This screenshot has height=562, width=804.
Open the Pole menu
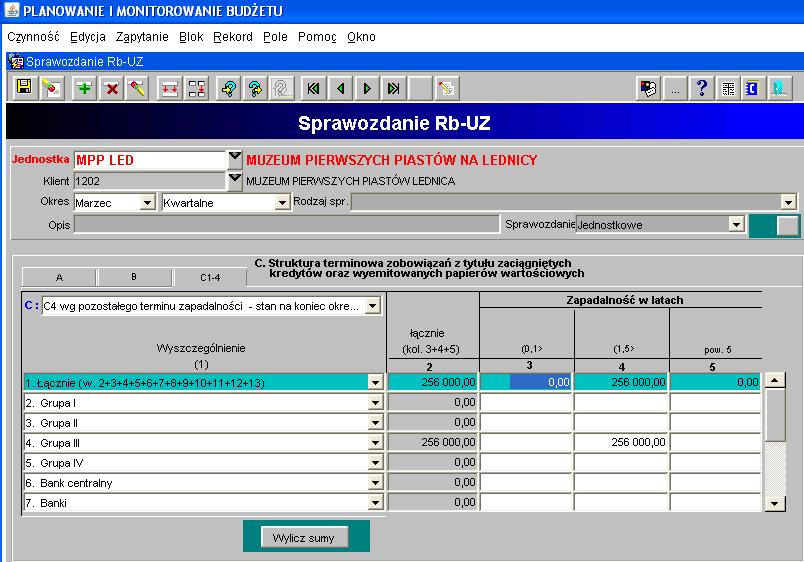tap(275, 37)
